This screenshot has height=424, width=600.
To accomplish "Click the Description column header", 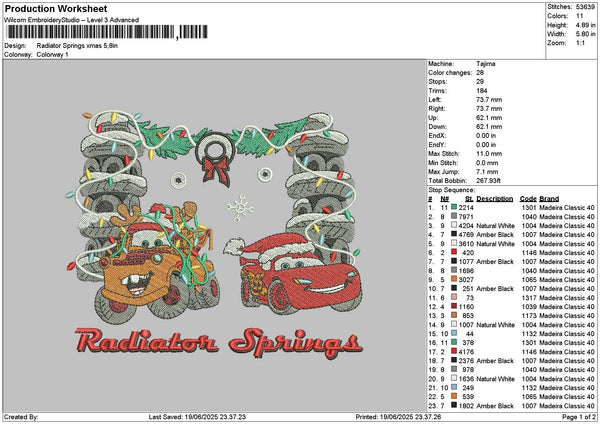I will point(494,199).
